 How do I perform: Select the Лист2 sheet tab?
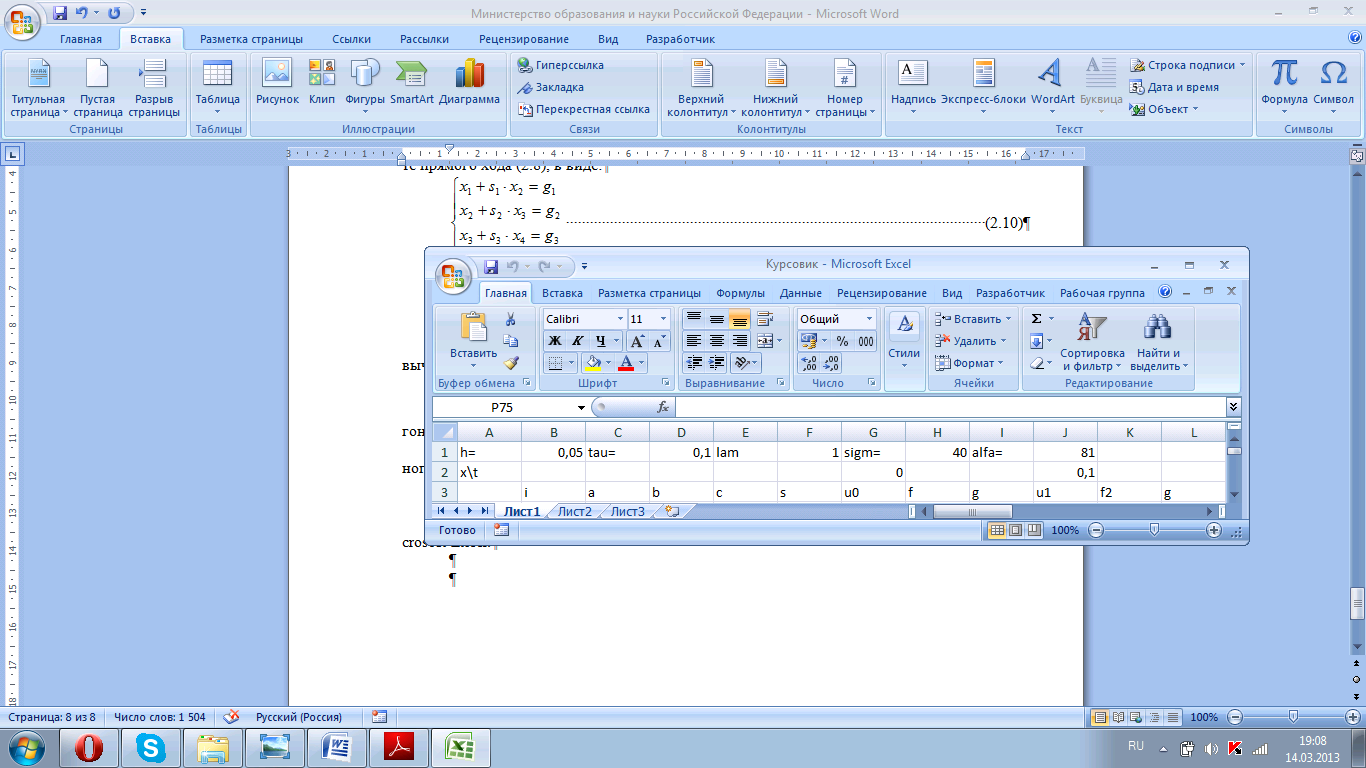tap(574, 511)
